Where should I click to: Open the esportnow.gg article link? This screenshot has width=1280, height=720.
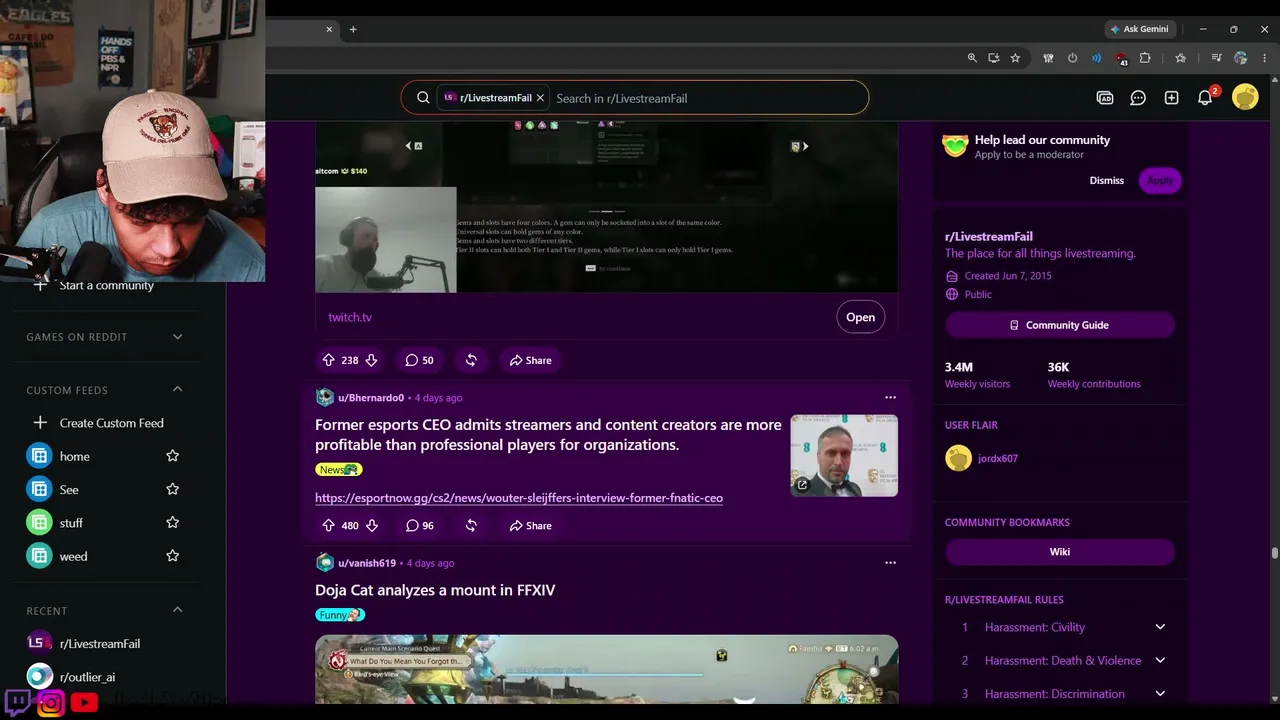click(519, 497)
